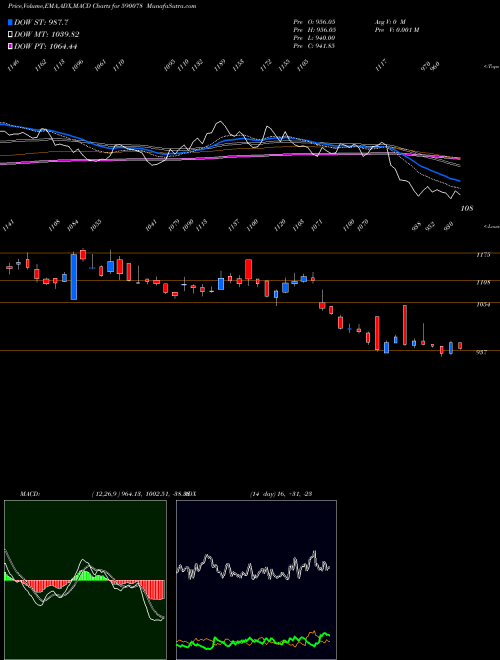The image size is (500, 660).
Task: Open the green MACD histogram panel
Action: [85, 580]
